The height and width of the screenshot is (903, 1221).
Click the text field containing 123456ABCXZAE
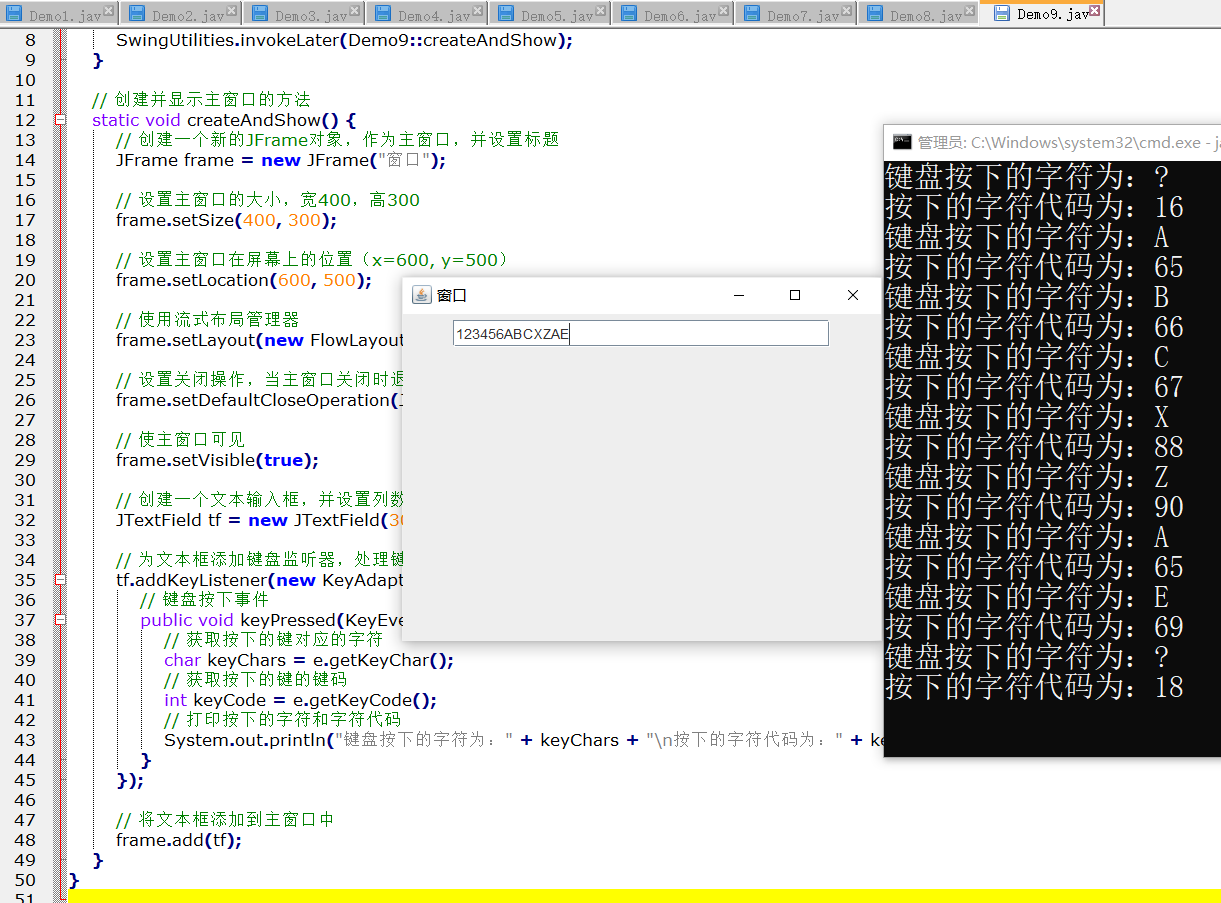point(640,334)
